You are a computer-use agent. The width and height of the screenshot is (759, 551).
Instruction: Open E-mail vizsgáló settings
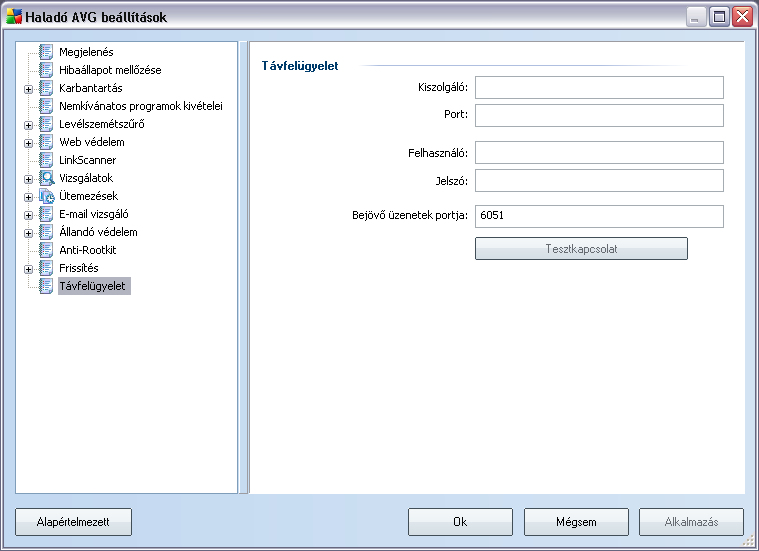(93, 214)
